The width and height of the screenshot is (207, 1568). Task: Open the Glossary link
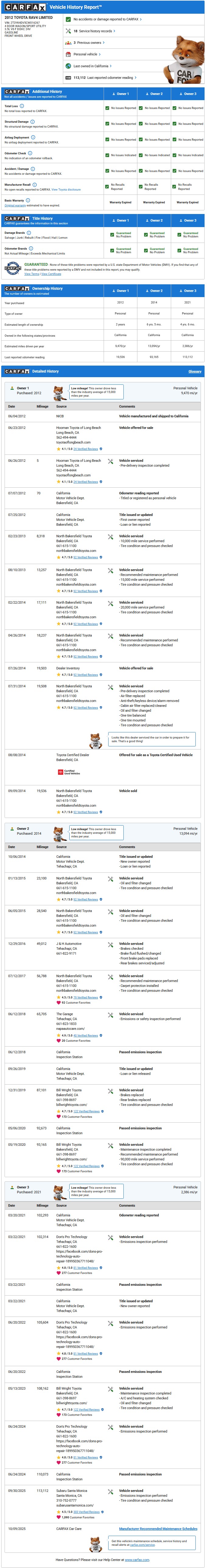(x=195, y=371)
